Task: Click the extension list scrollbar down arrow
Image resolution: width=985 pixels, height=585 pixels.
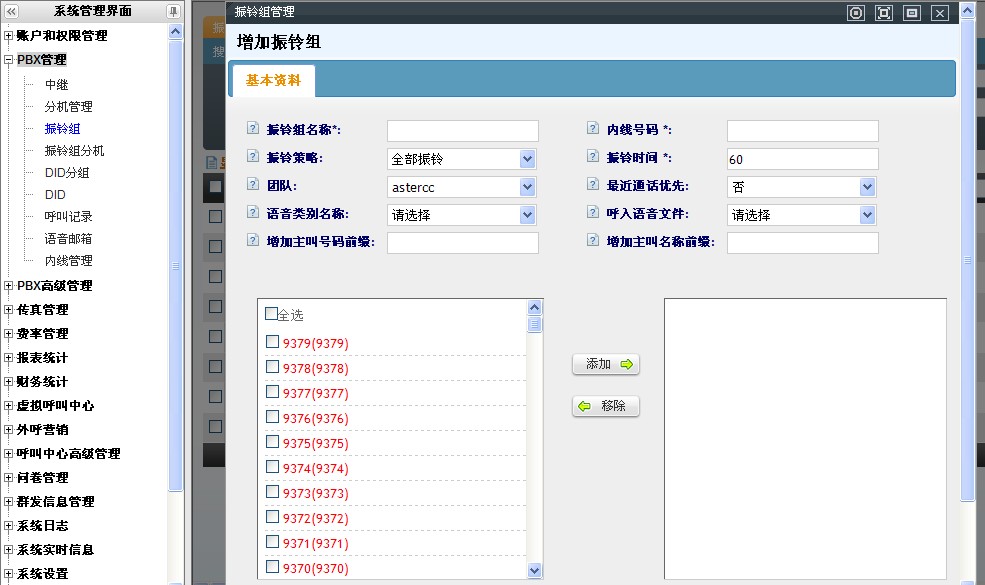Action: coord(534,570)
